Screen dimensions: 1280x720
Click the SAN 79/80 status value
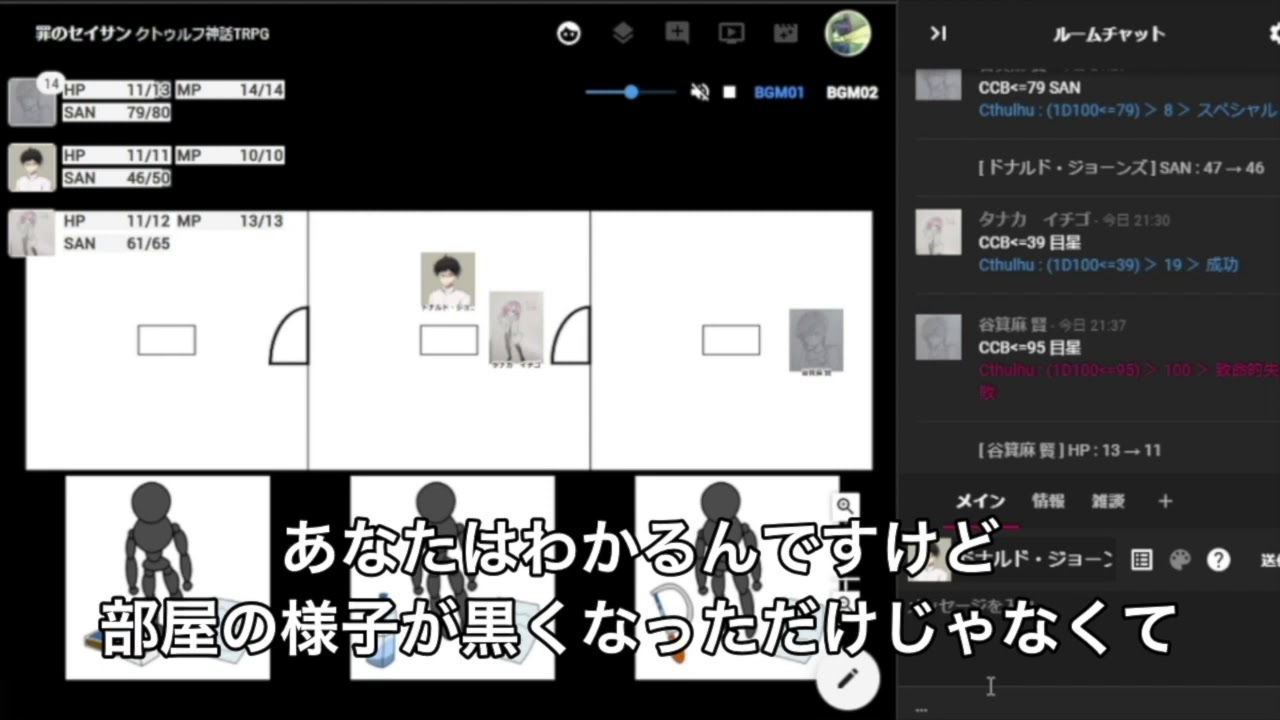117,112
